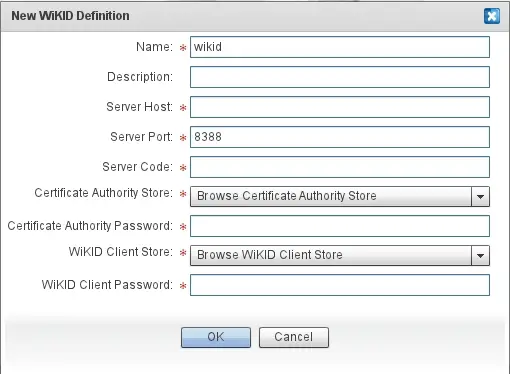510x374 pixels.
Task: Click the Server Host label text
Action: (x=139, y=107)
